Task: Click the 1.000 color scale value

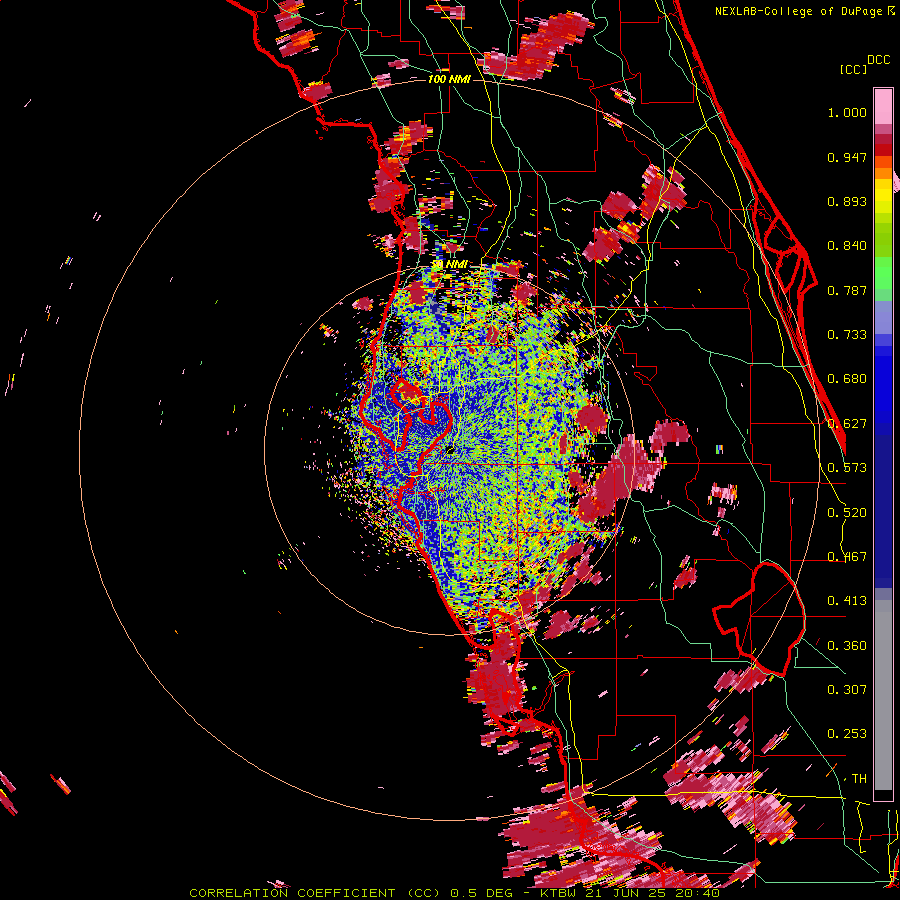Action: [847, 112]
